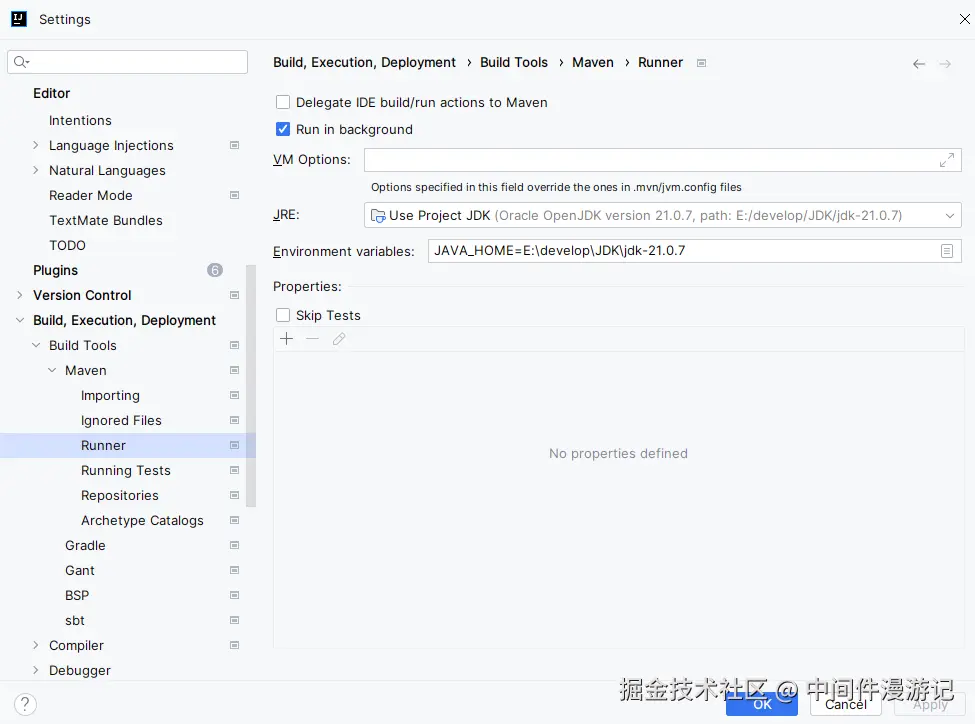
Task: Select Gant under Build Tools
Action: tap(80, 570)
